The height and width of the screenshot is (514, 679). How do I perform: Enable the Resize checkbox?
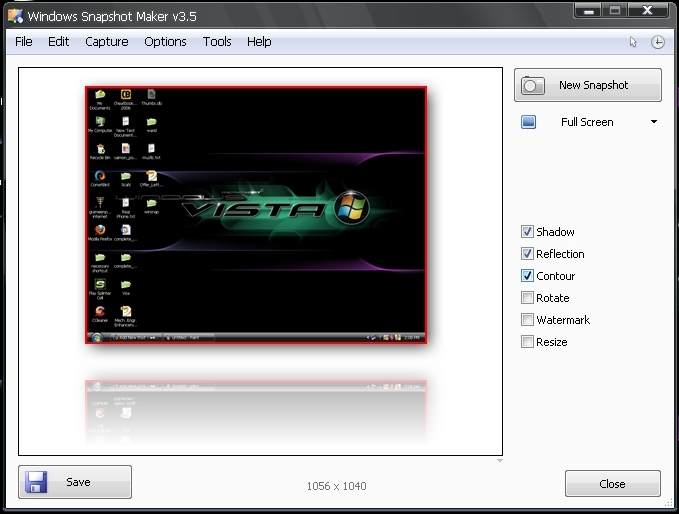527,342
